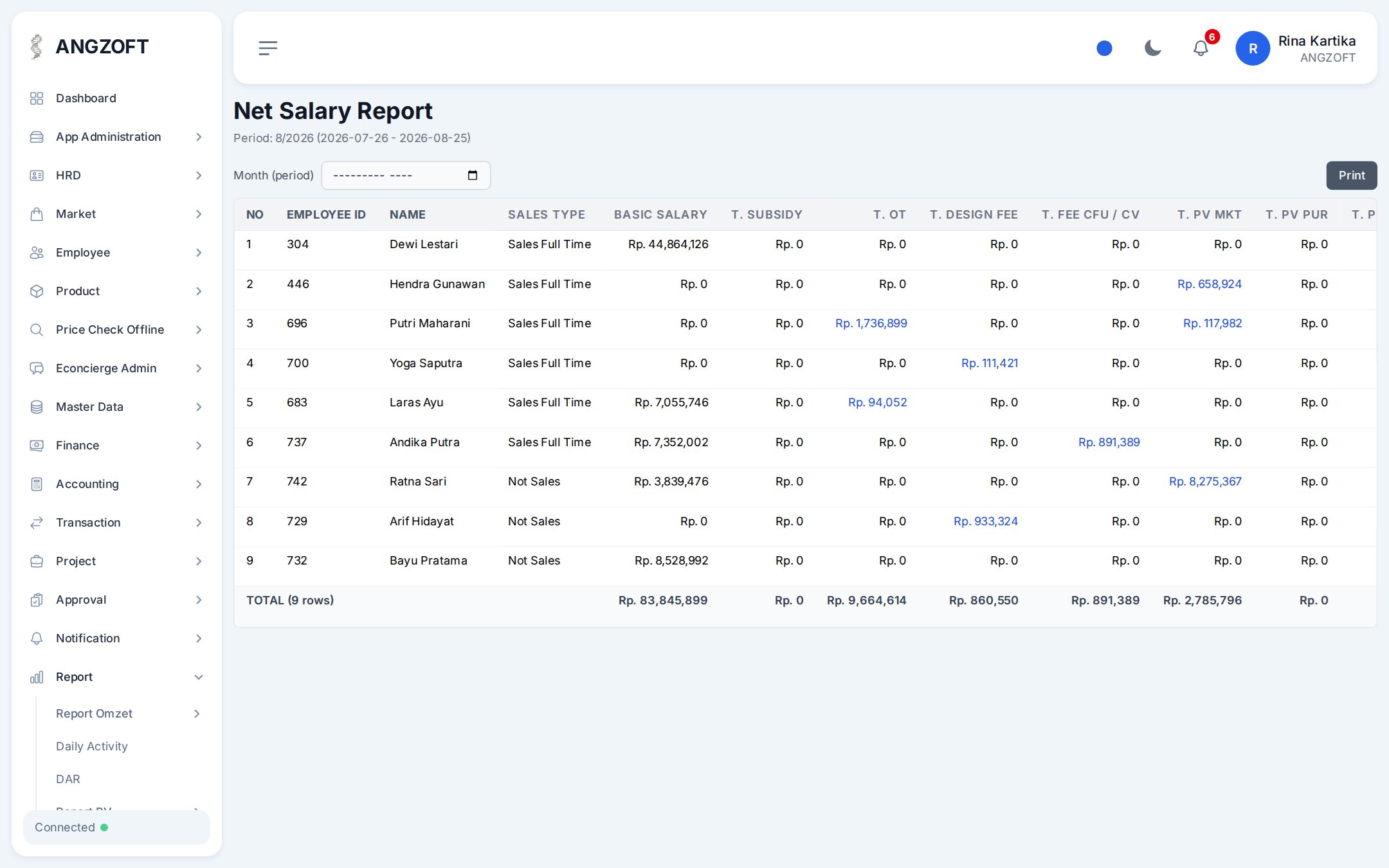The image size is (1389, 868).
Task: Click the Master Data database icon
Action: (37, 407)
